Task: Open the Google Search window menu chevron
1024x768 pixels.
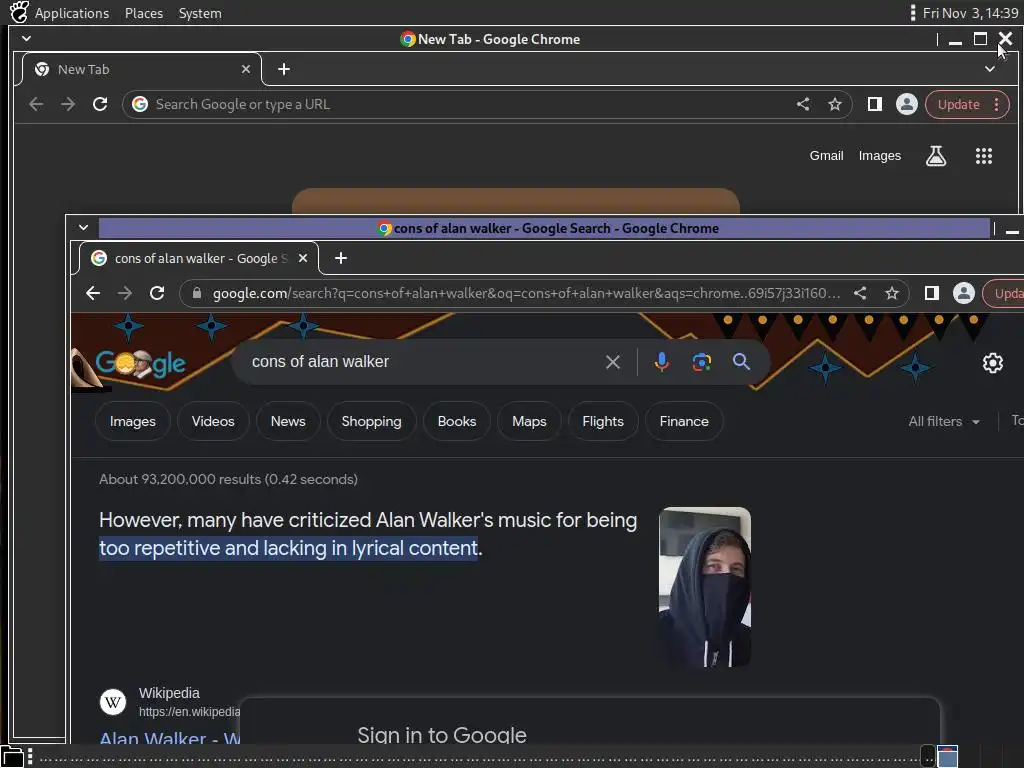Action: tap(83, 228)
